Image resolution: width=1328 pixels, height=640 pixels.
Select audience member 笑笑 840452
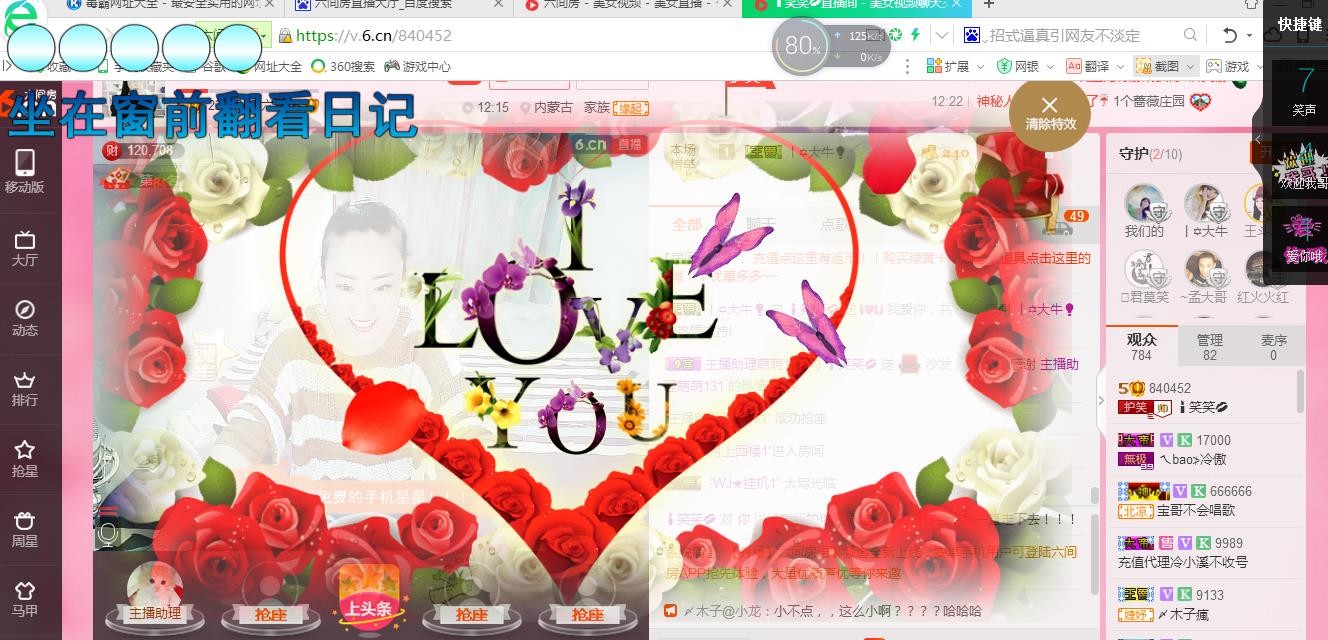pos(1204,397)
